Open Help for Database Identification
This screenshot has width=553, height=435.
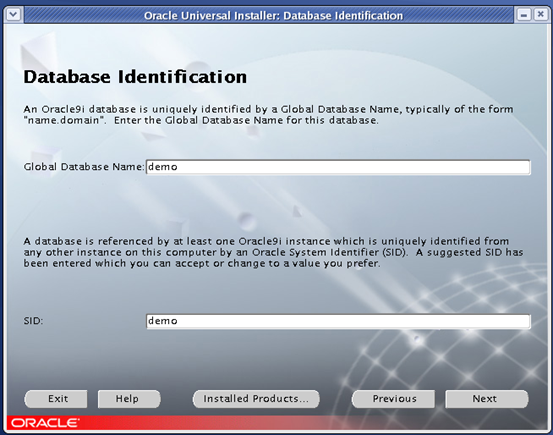pyautogui.click(x=129, y=399)
